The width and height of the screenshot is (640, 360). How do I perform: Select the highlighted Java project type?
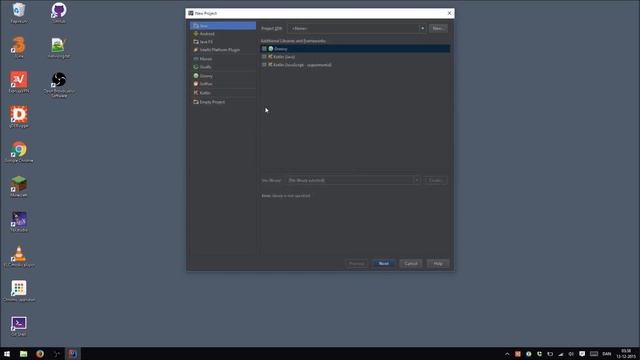pyautogui.click(x=223, y=26)
